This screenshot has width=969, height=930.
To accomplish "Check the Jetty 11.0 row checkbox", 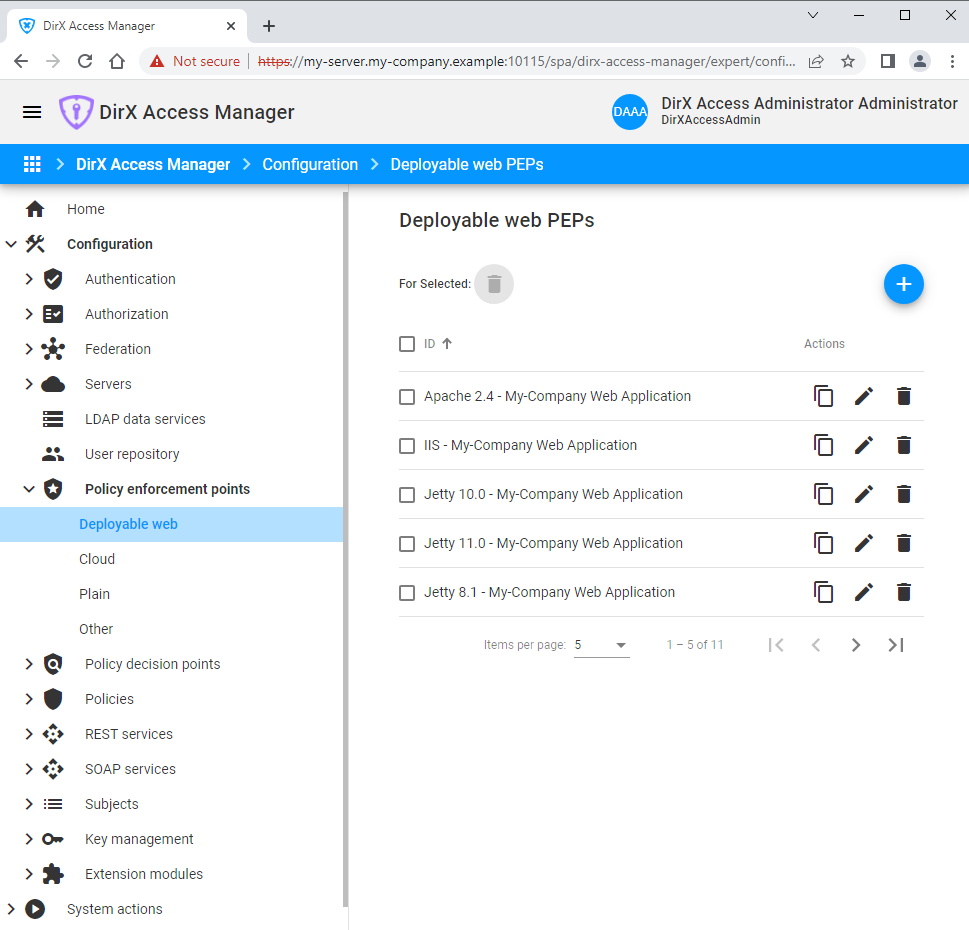I will [x=407, y=544].
